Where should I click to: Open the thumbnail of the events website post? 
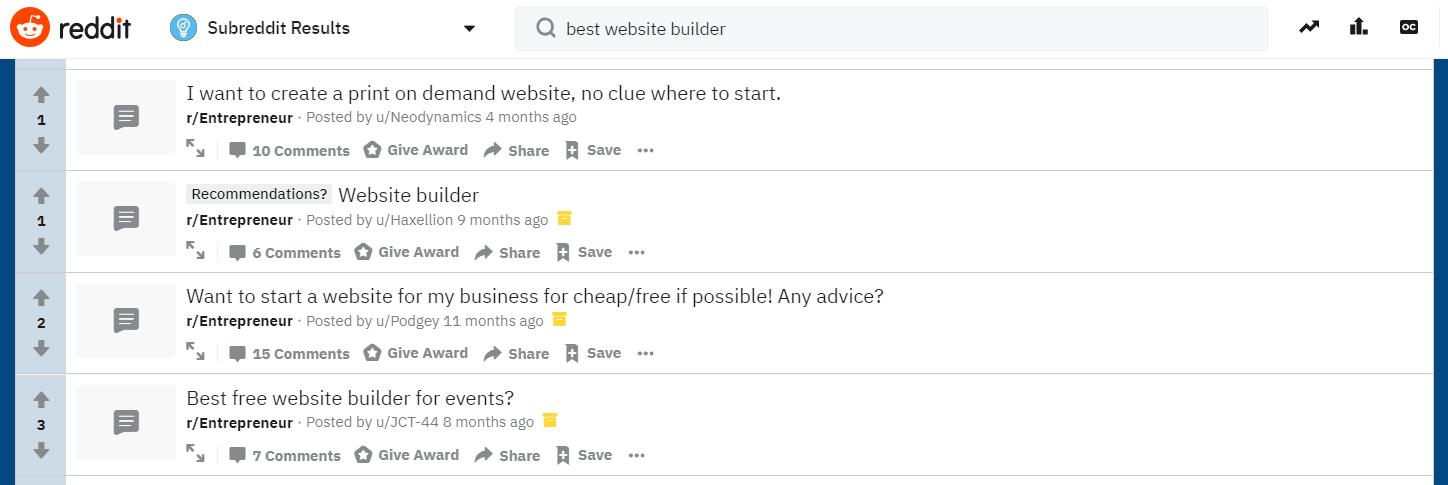[126, 421]
